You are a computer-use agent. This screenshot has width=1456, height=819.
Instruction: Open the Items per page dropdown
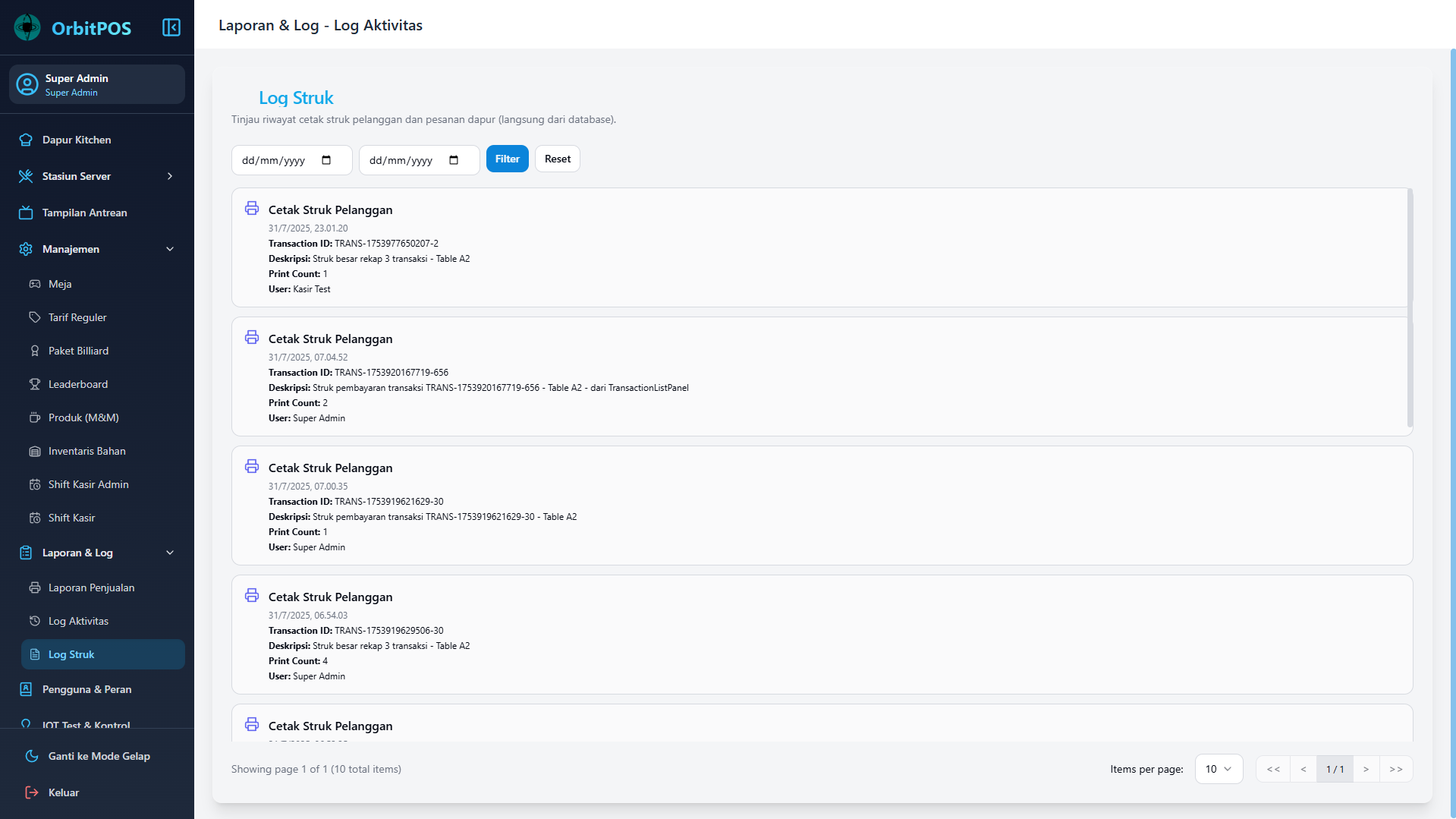[1219, 768]
